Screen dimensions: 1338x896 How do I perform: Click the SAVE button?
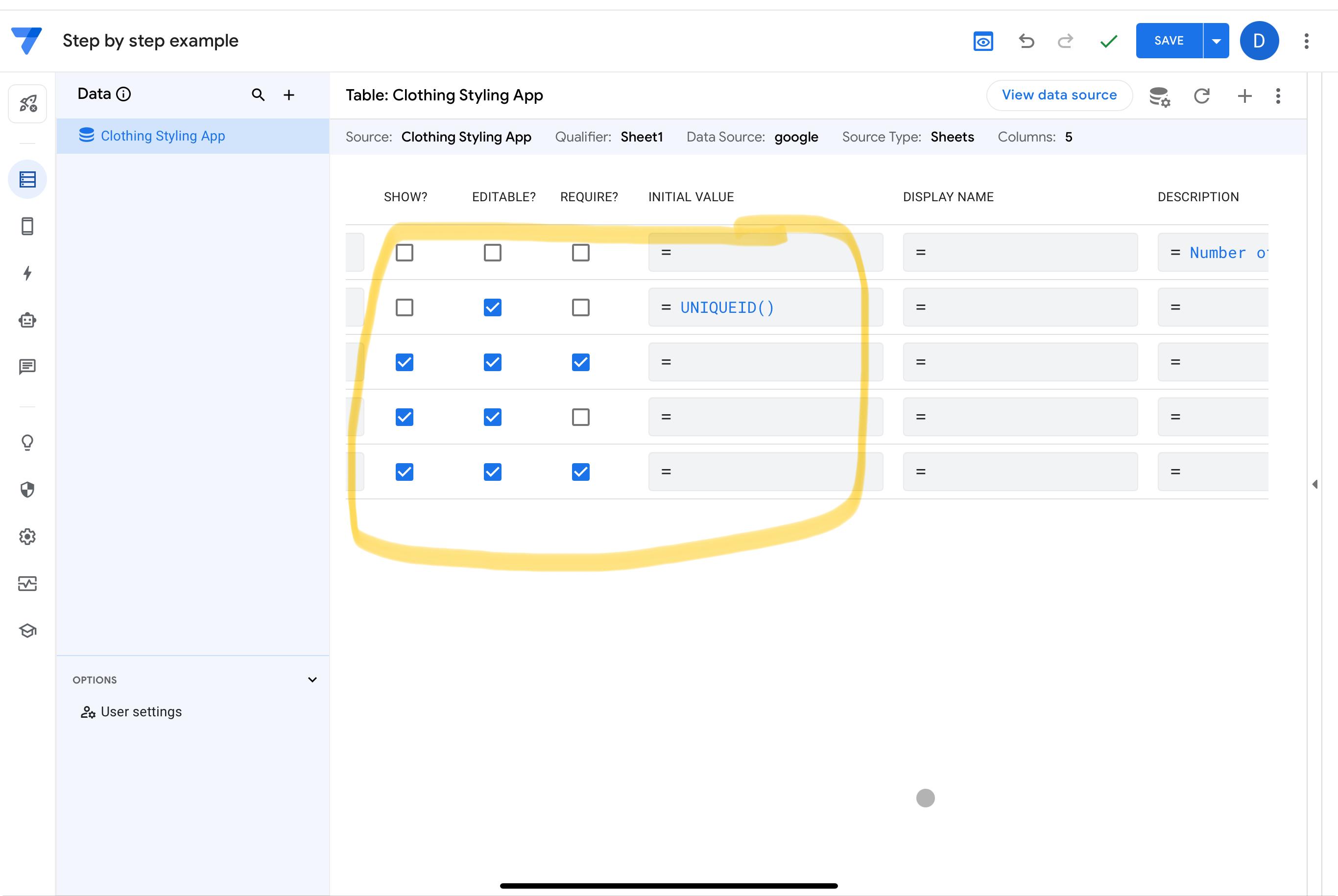1169,41
